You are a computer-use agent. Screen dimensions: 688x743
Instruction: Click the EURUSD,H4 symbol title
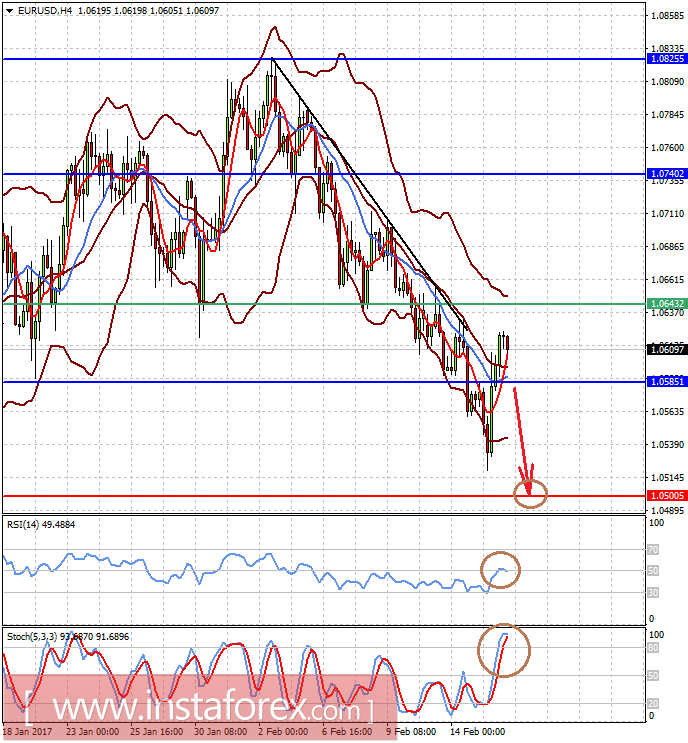click(45, 10)
